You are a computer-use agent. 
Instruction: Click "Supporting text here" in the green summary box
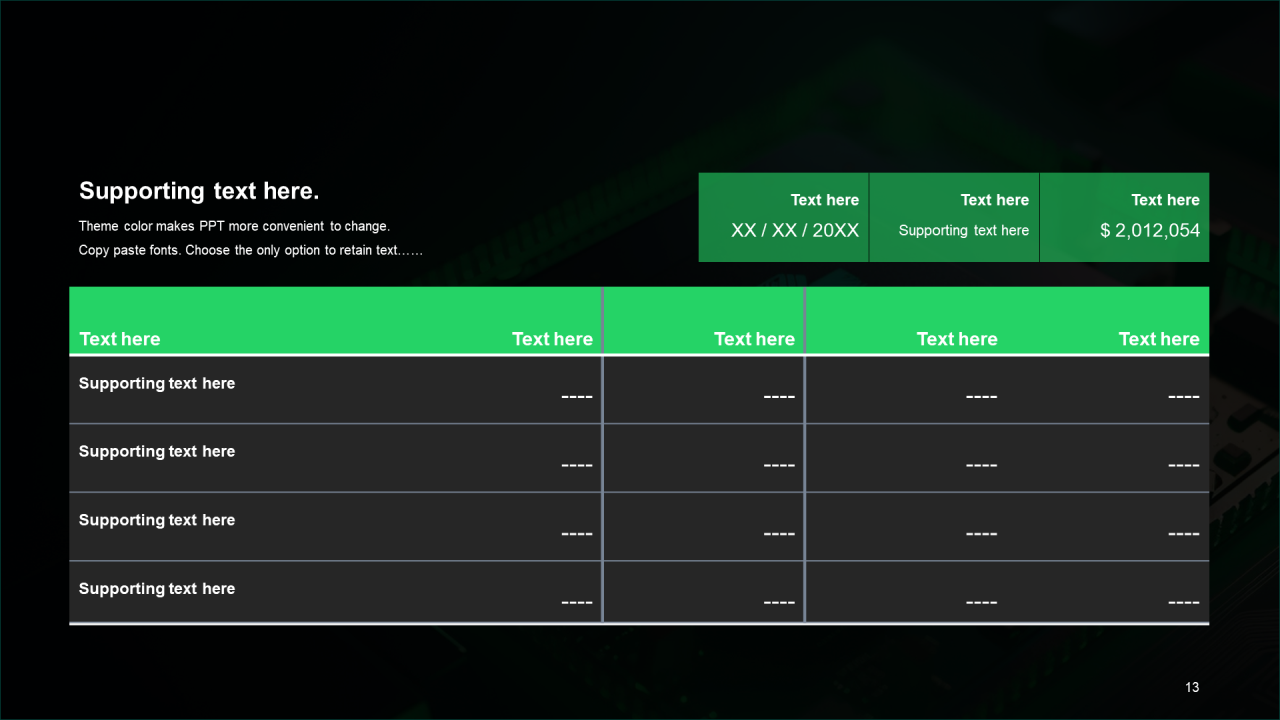tap(963, 230)
